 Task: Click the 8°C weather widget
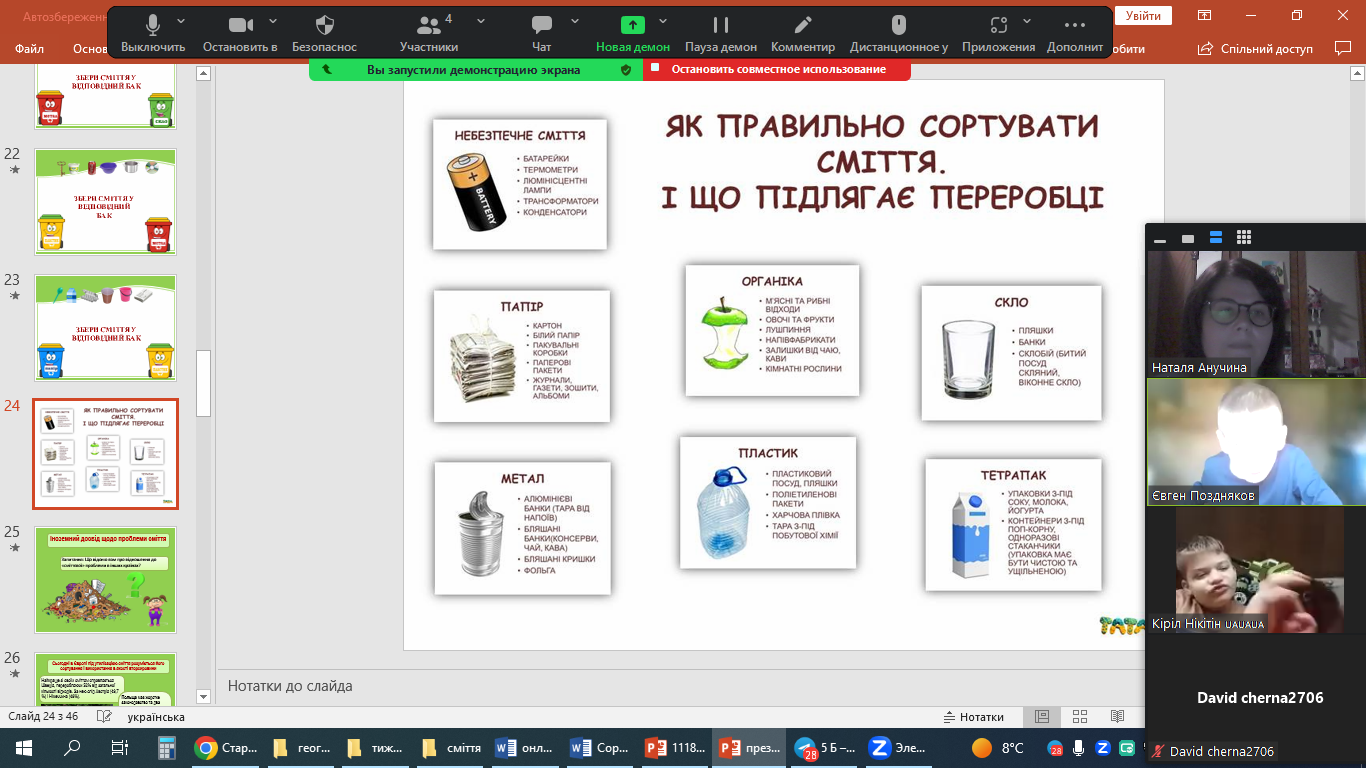coord(998,747)
